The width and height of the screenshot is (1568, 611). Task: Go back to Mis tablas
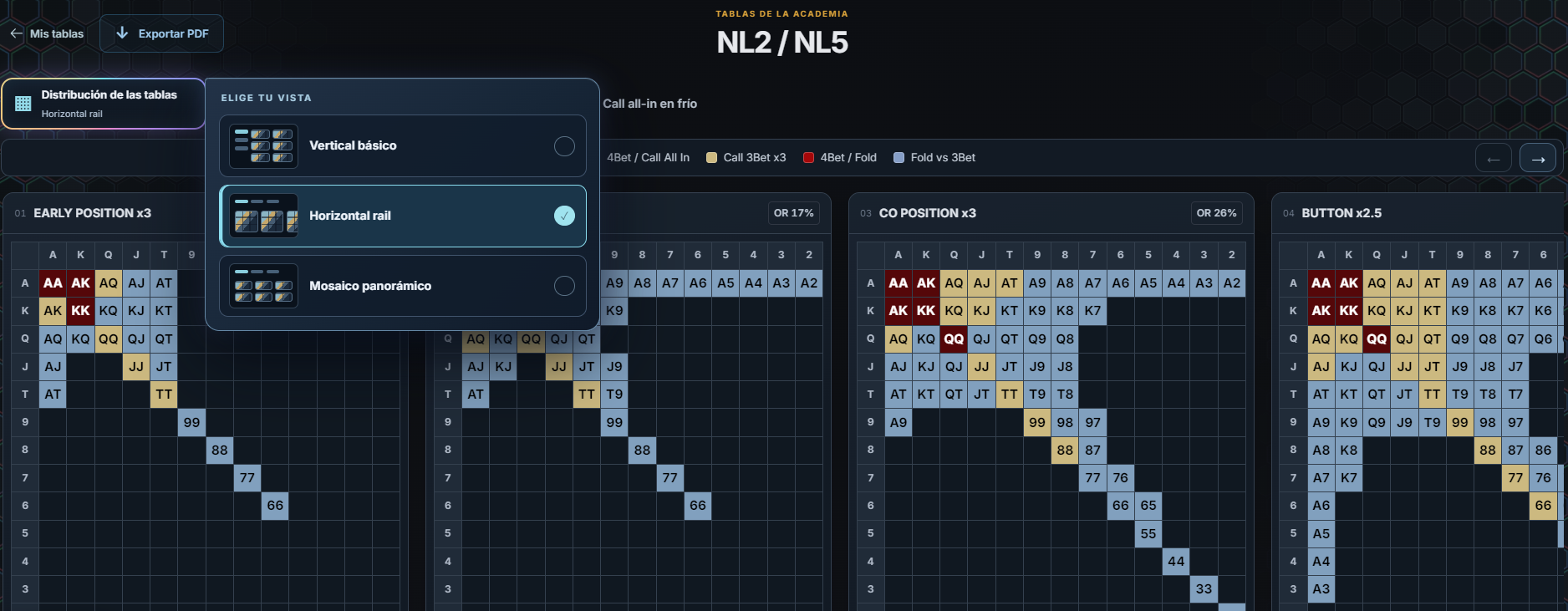[x=47, y=33]
